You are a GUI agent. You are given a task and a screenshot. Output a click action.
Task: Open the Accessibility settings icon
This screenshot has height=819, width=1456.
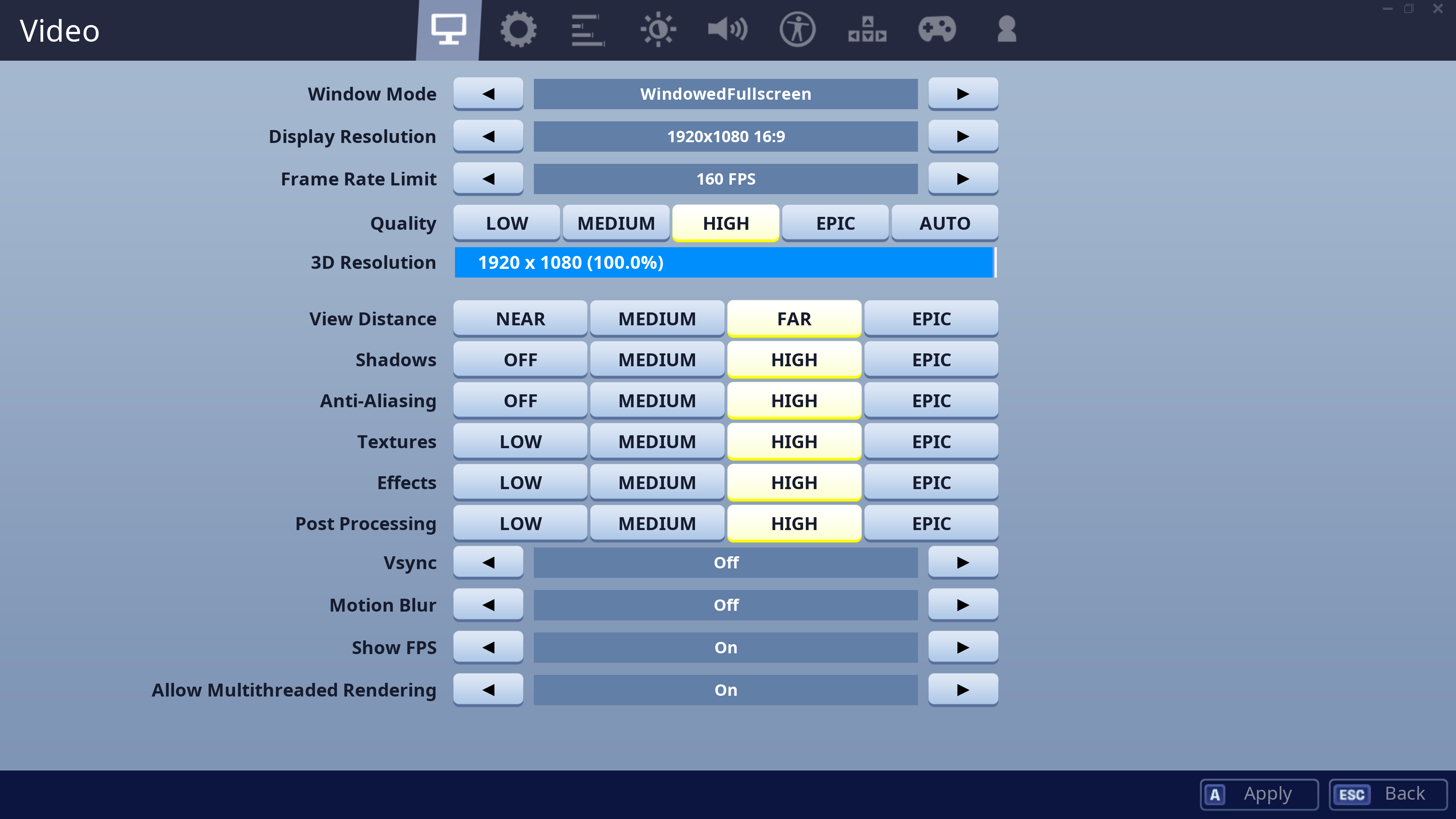(797, 30)
